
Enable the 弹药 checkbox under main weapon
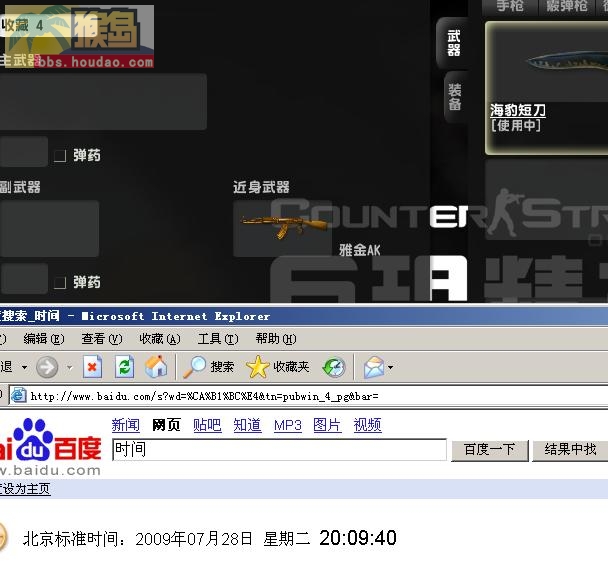click(60, 156)
